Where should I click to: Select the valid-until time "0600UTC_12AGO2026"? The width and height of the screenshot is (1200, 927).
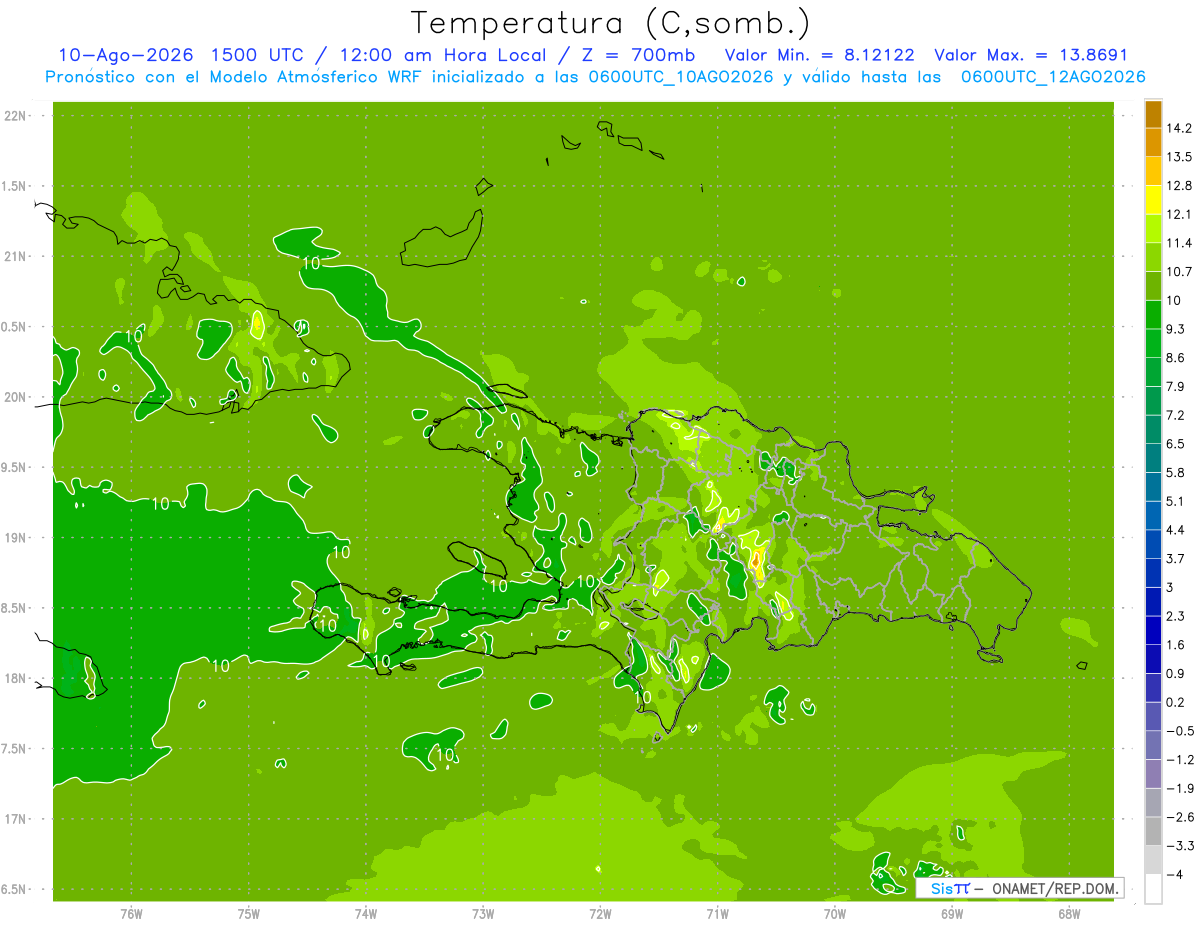click(1053, 77)
